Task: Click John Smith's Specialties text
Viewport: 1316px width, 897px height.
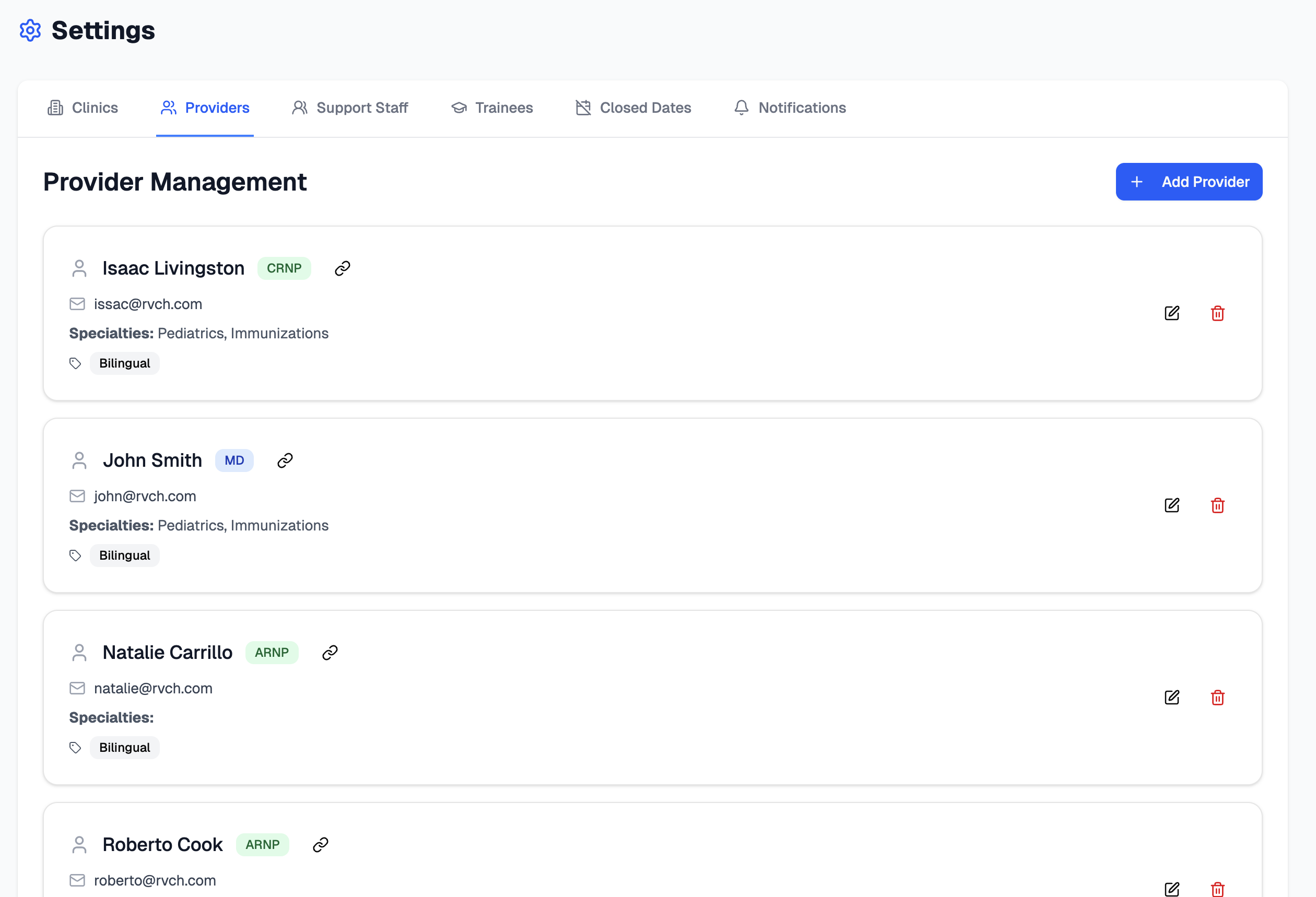Action: [199, 526]
